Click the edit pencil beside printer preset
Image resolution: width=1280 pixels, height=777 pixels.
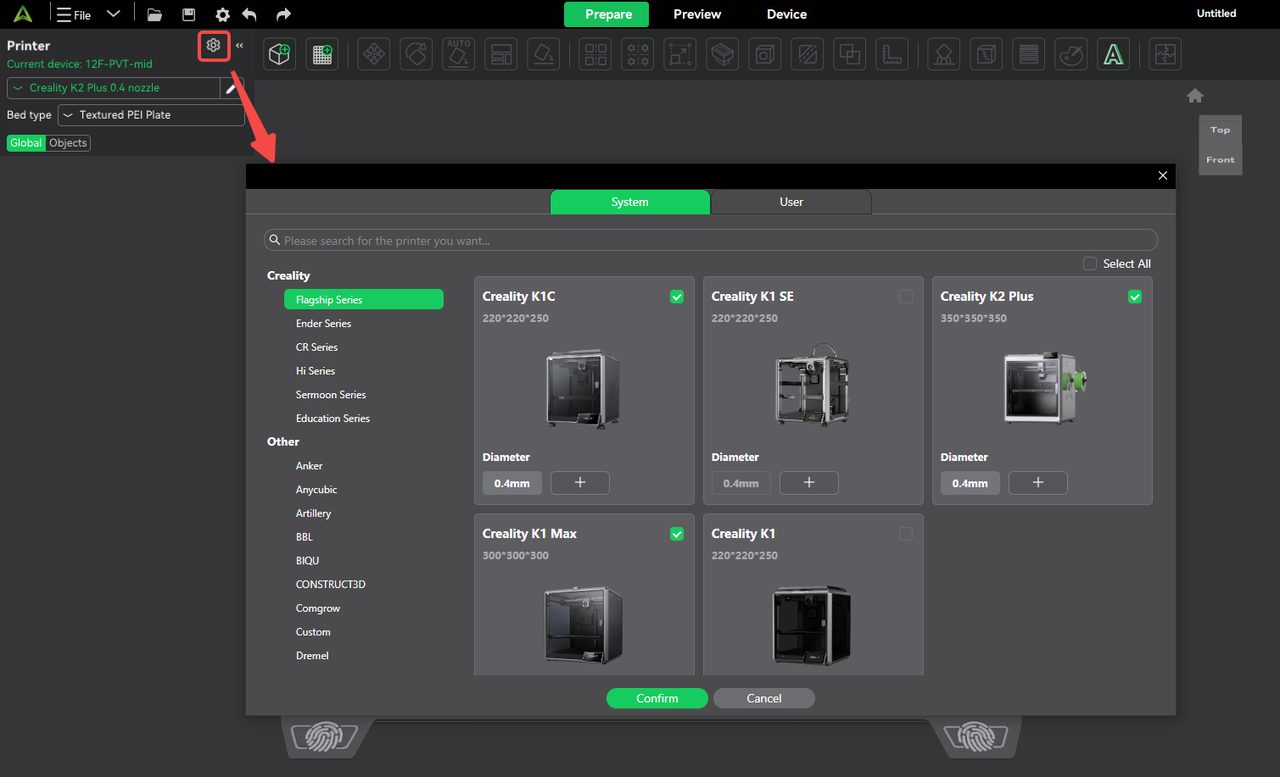(231, 88)
